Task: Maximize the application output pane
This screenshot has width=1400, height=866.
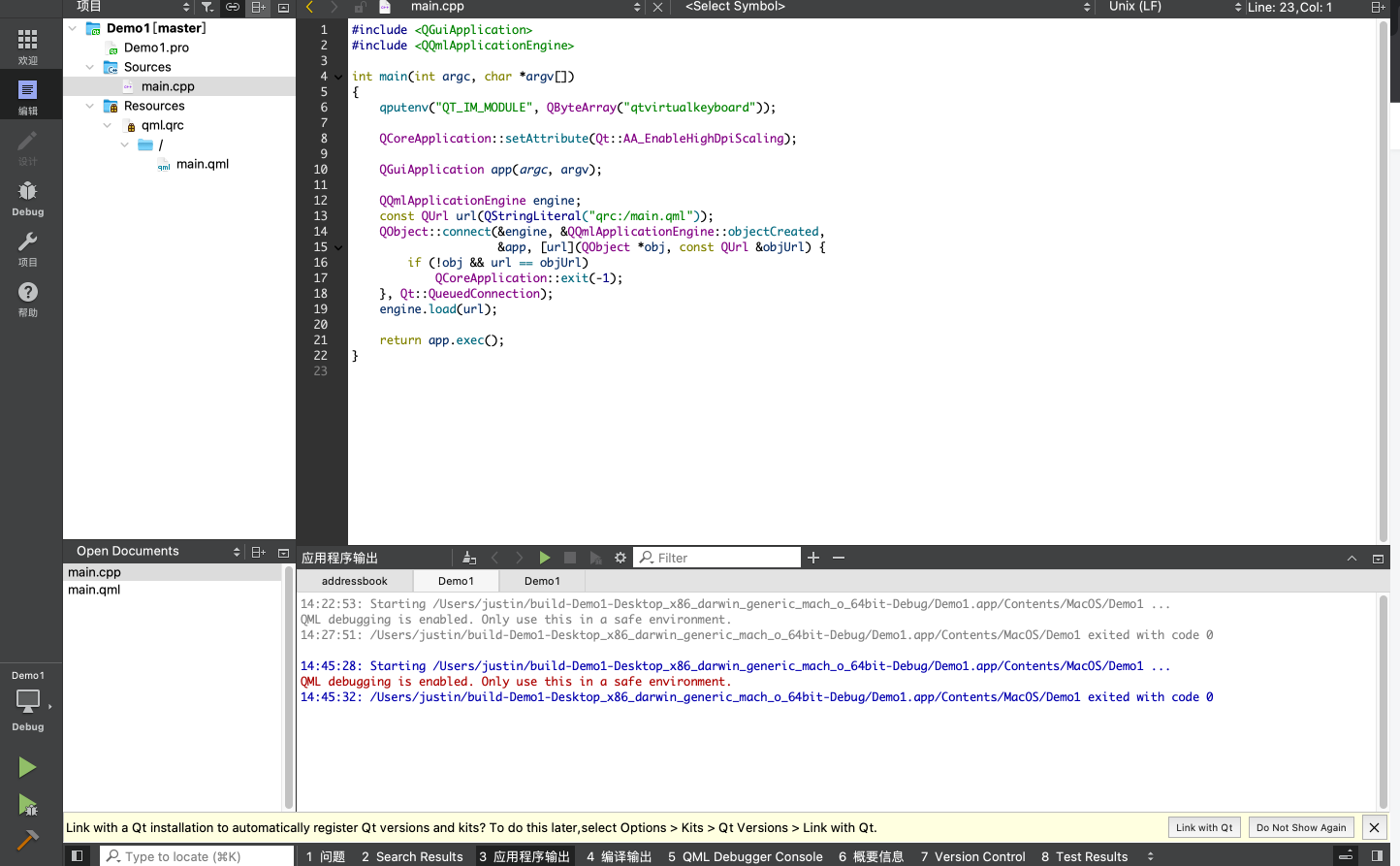Action: (x=1378, y=558)
